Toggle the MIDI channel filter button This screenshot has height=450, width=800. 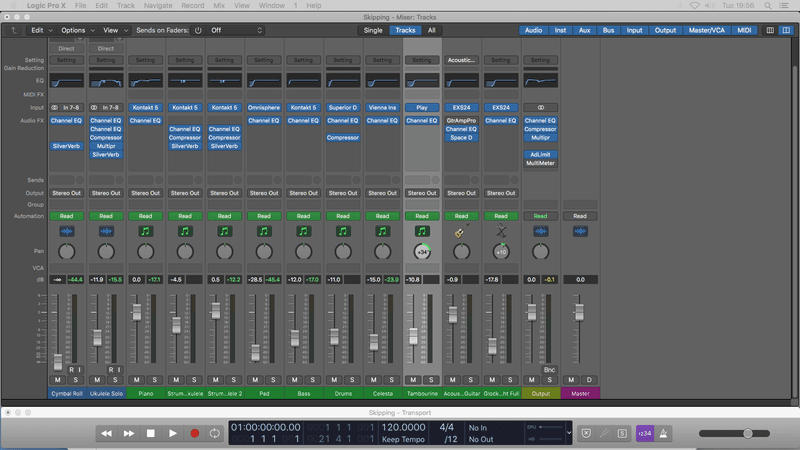[744, 30]
